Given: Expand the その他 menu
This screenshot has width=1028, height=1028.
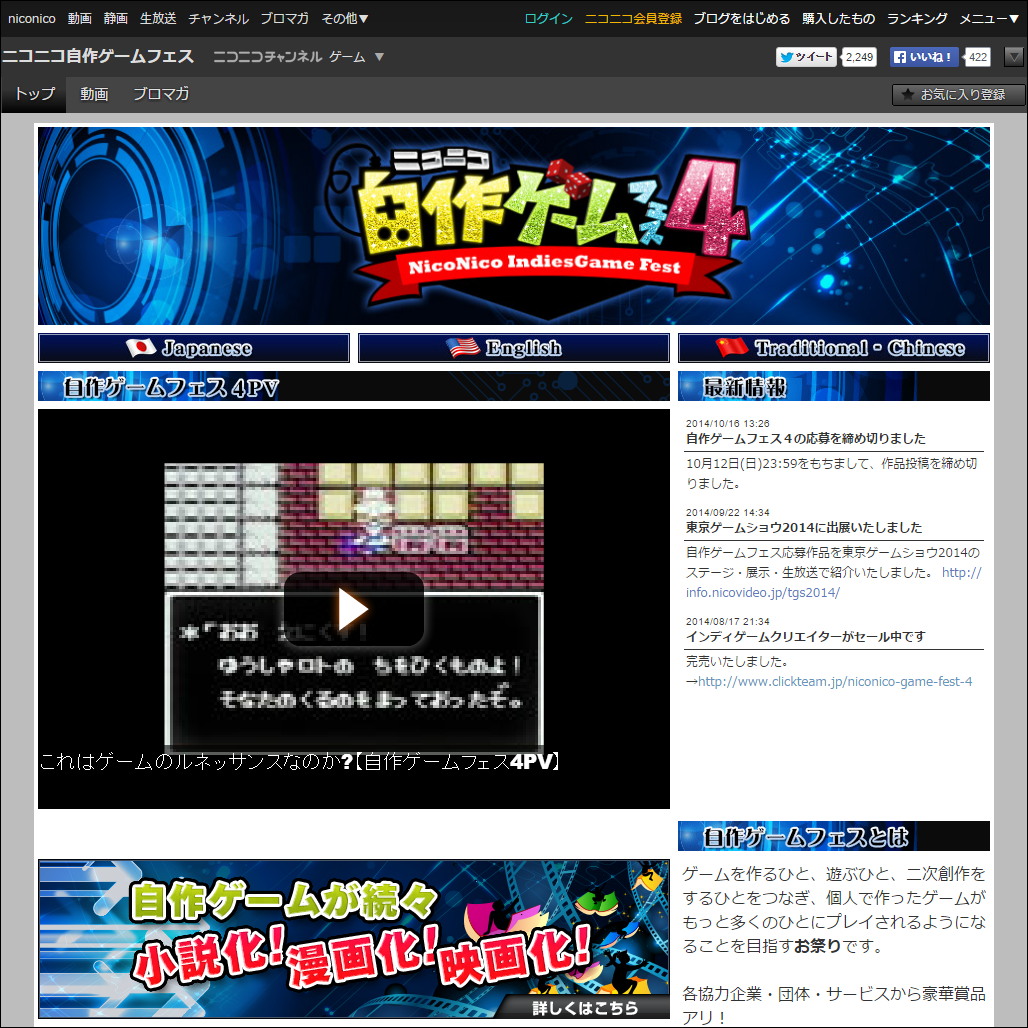Looking at the screenshot, I should pyautogui.click(x=346, y=17).
